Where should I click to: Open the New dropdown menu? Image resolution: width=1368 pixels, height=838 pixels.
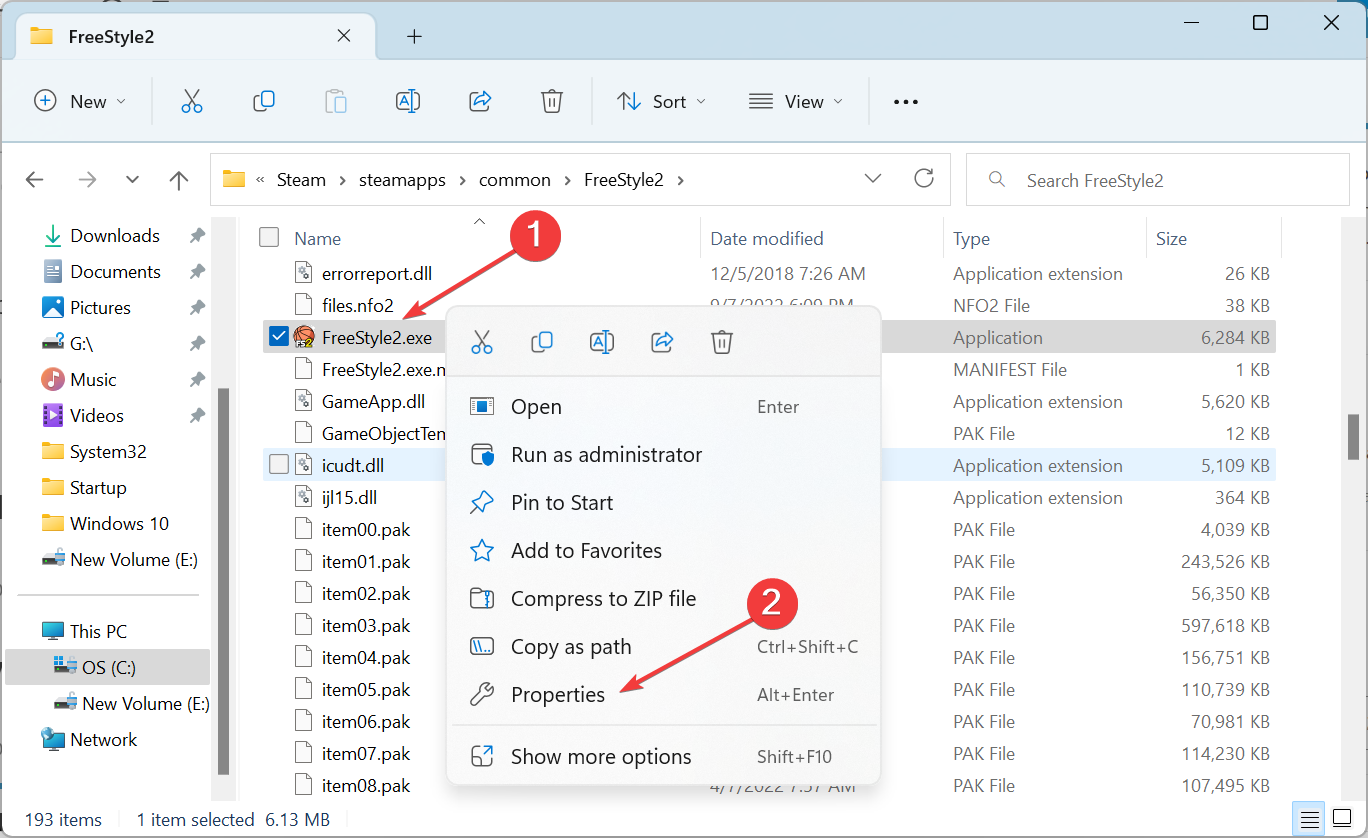(x=80, y=101)
